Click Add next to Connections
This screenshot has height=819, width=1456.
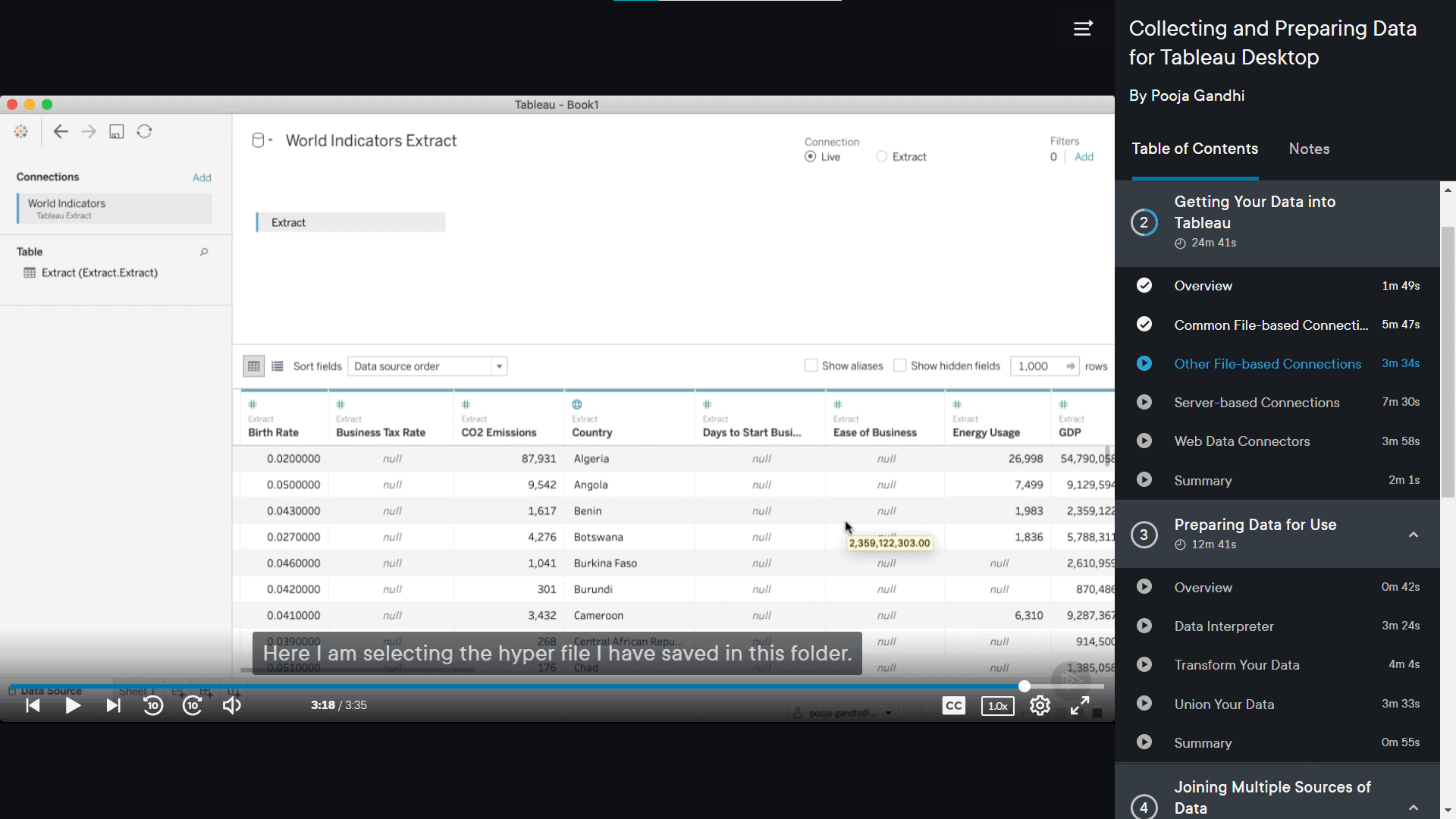click(202, 177)
